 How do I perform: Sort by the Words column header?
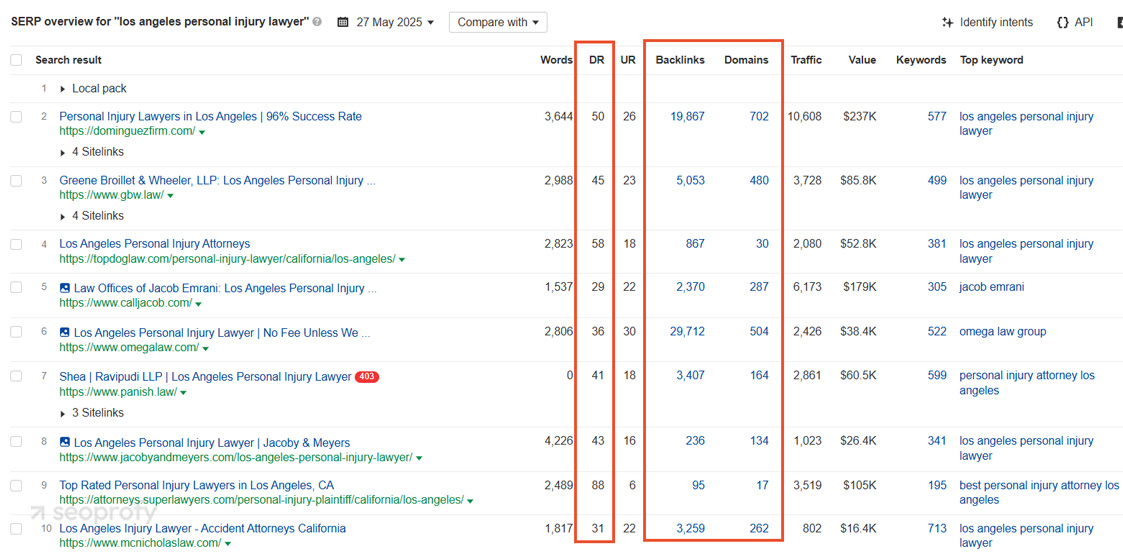tap(556, 60)
